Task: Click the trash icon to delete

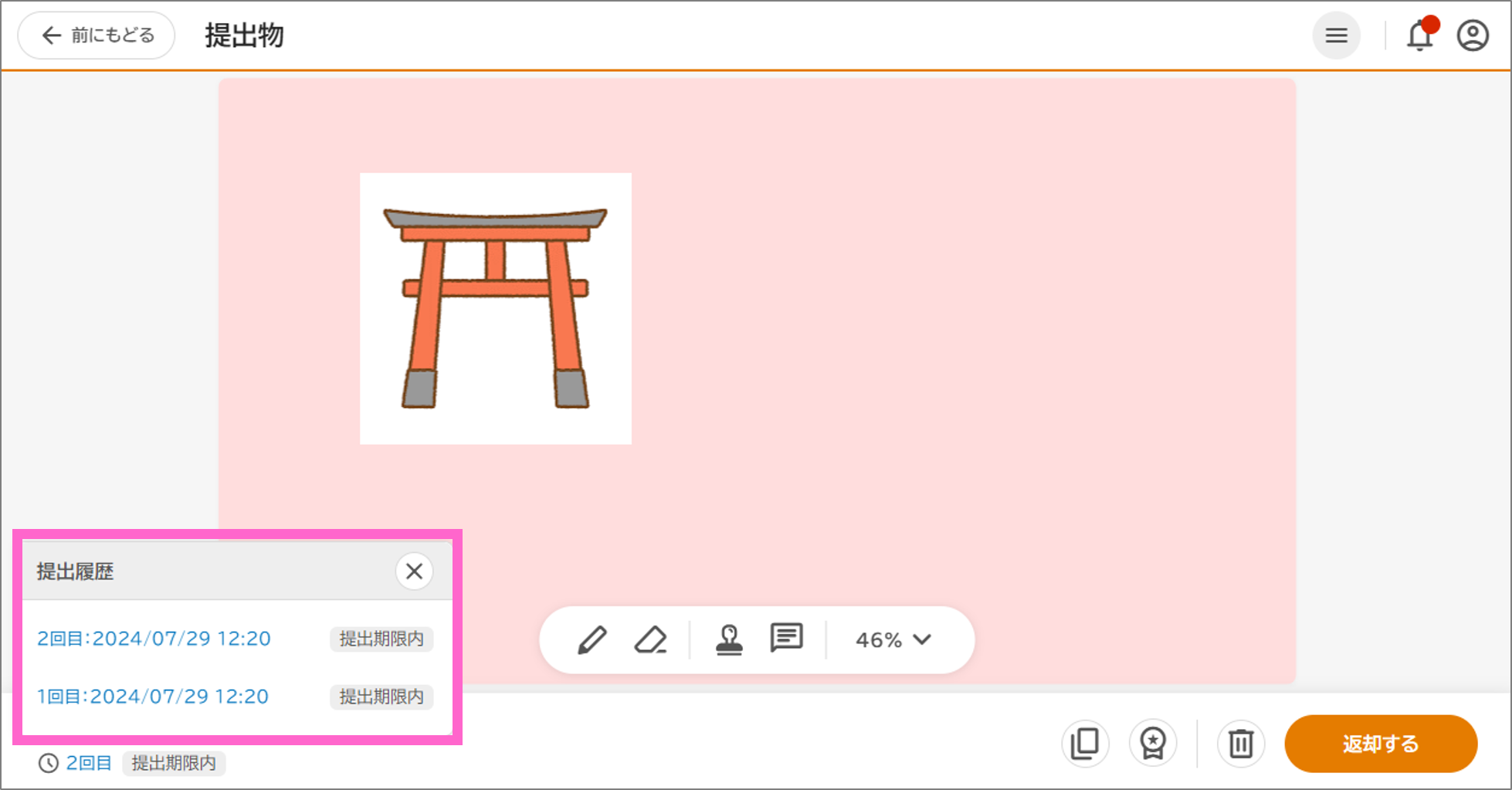Action: [x=1240, y=743]
